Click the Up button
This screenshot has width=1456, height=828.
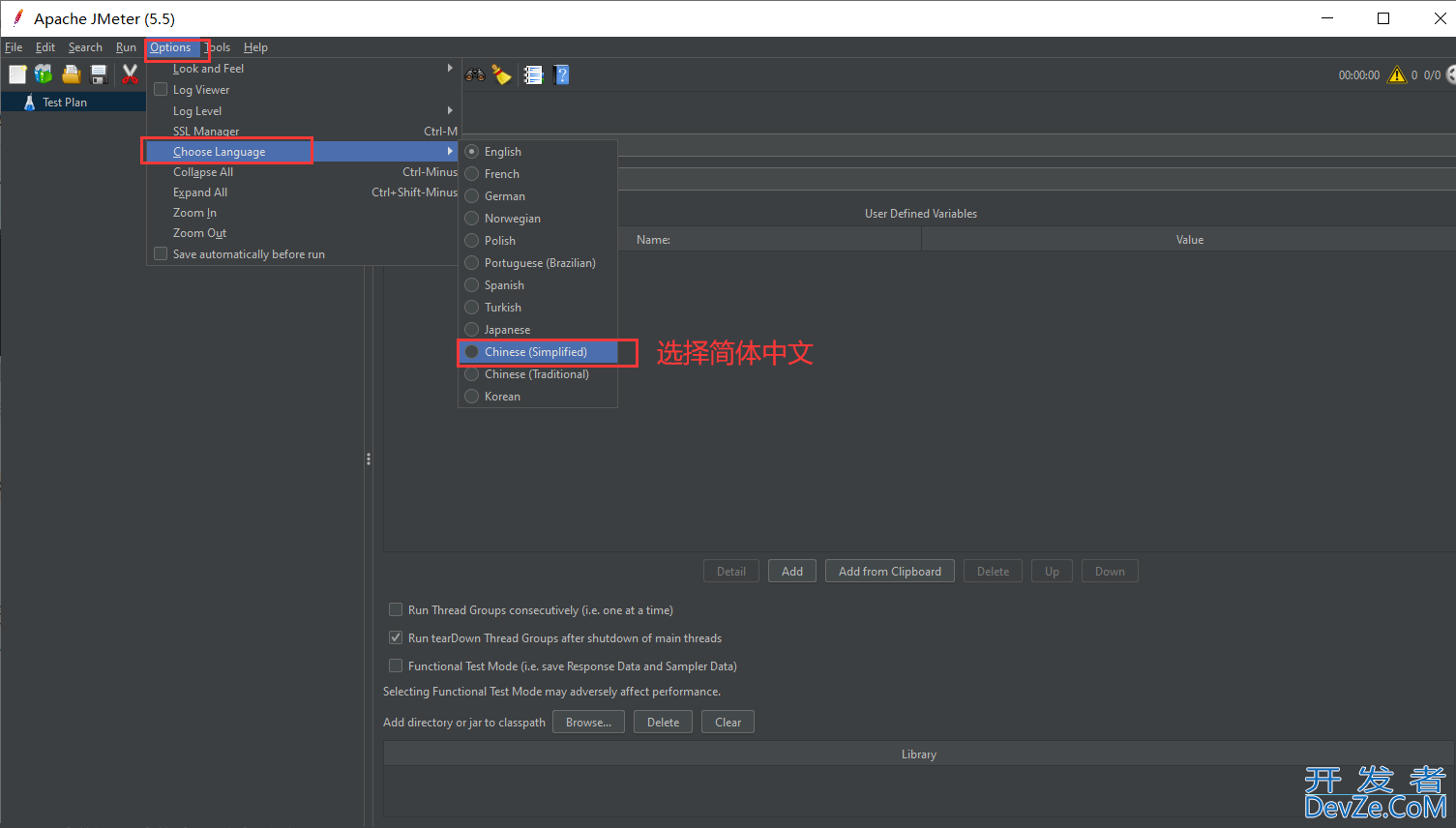tap(1052, 571)
